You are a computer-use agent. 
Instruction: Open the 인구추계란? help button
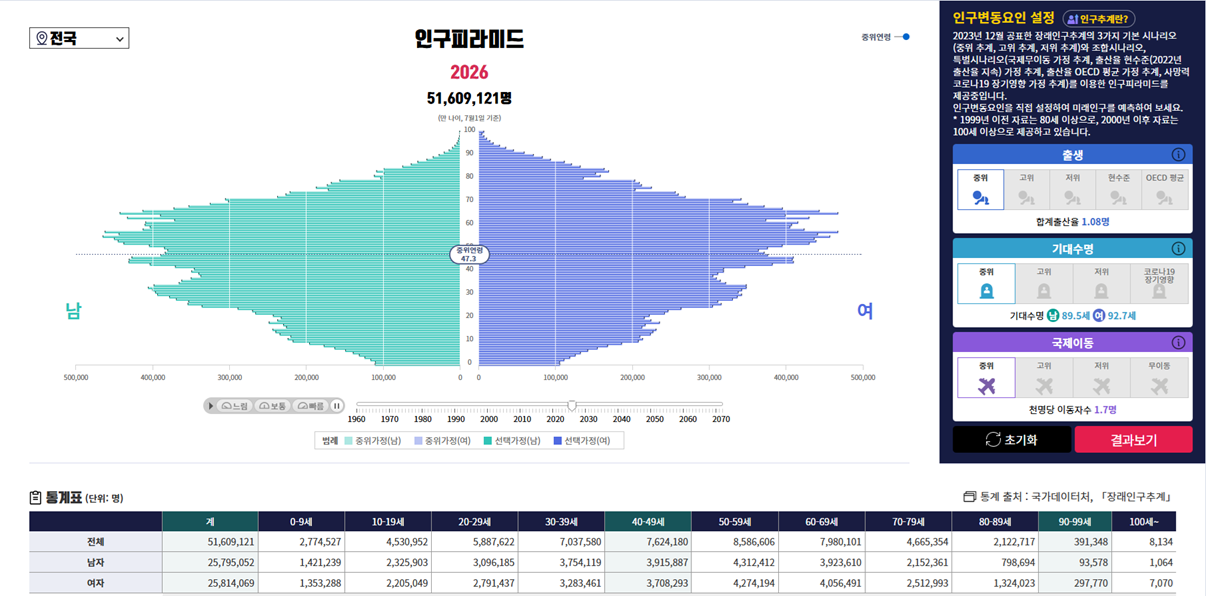click(1098, 18)
